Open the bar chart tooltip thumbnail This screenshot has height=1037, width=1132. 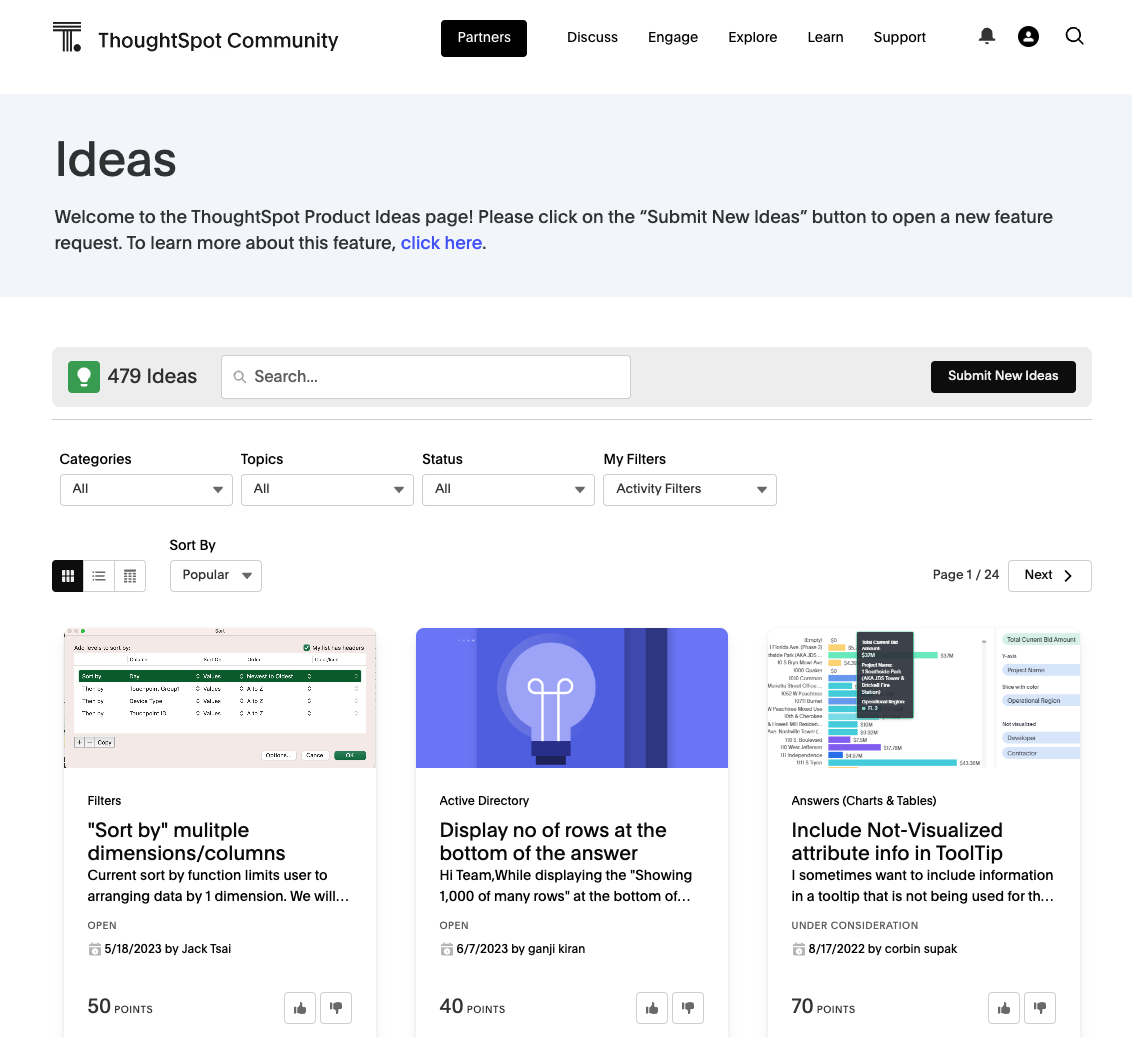(x=924, y=698)
